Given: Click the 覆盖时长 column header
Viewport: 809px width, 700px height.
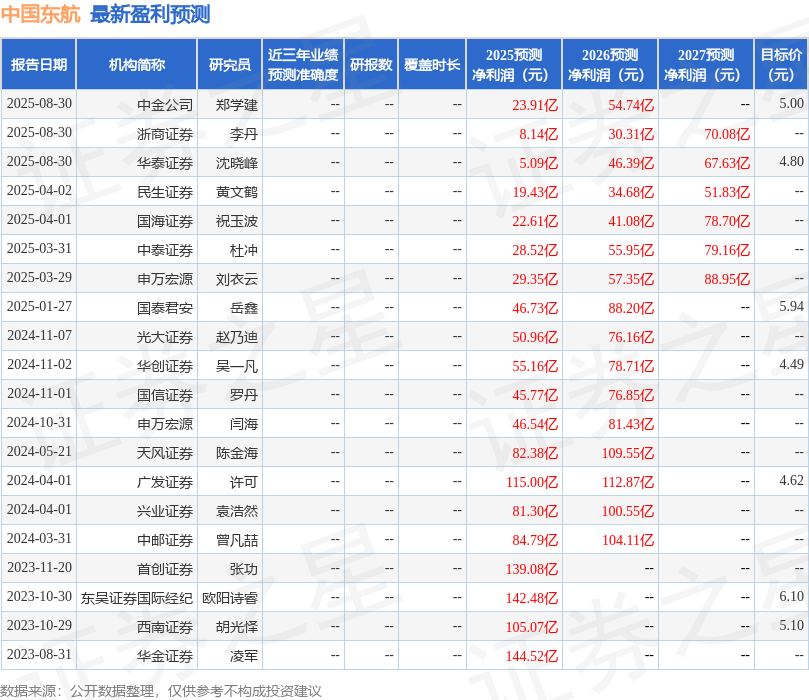Looking at the screenshot, I should [x=432, y=64].
